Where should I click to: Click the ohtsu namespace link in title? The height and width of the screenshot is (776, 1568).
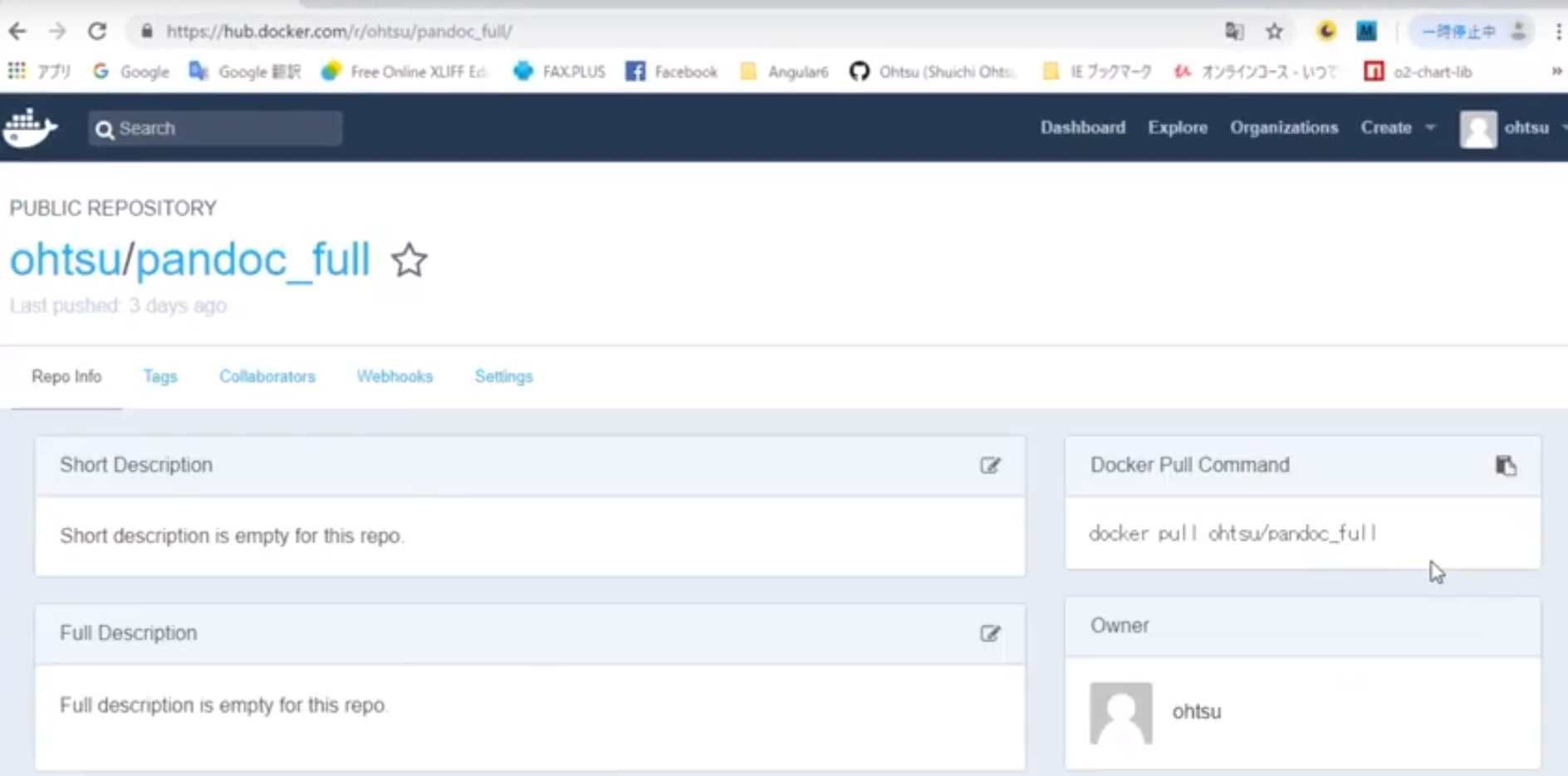point(66,259)
